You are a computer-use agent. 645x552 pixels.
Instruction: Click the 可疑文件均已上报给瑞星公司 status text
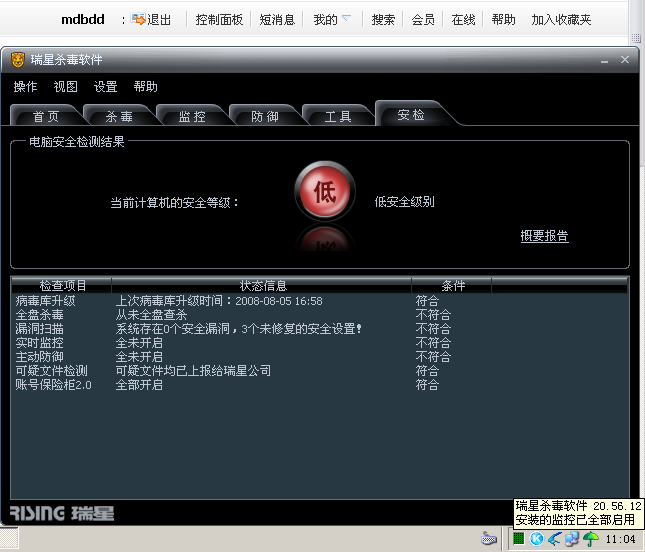pyautogui.click(x=193, y=371)
